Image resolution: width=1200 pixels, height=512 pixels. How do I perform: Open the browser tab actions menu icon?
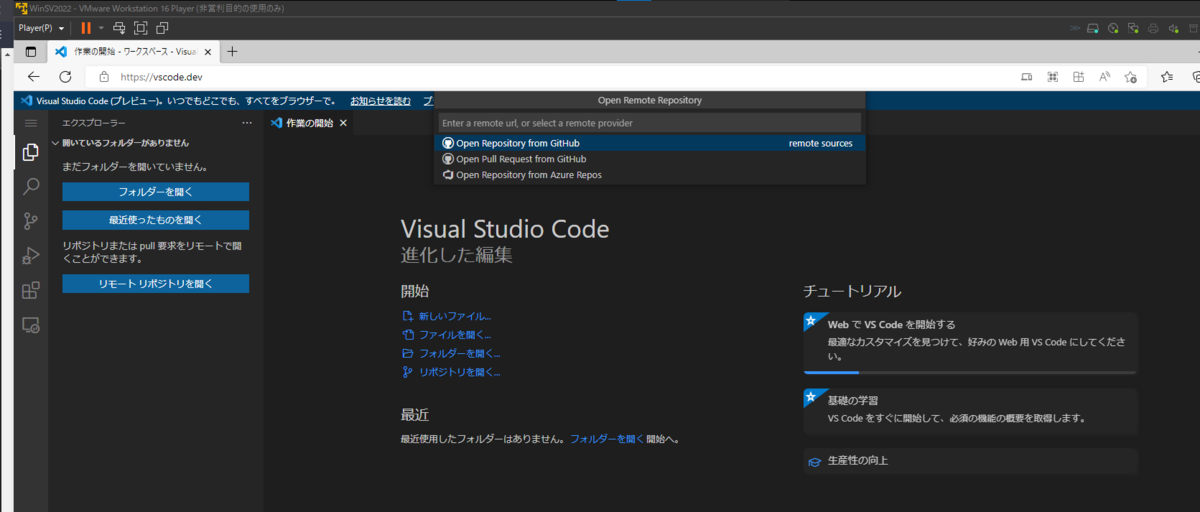click(x=30, y=51)
